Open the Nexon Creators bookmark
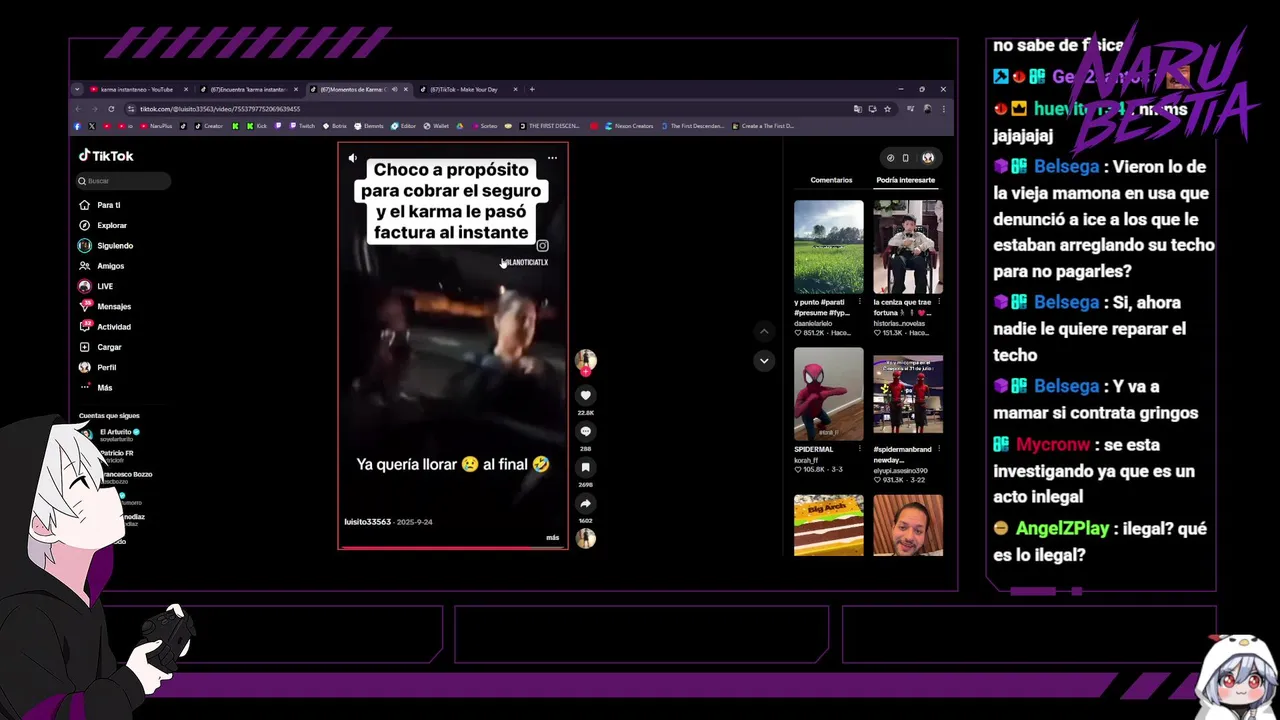This screenshot has width=1280, height=720. pyautogui.click(x=628, y=126)
